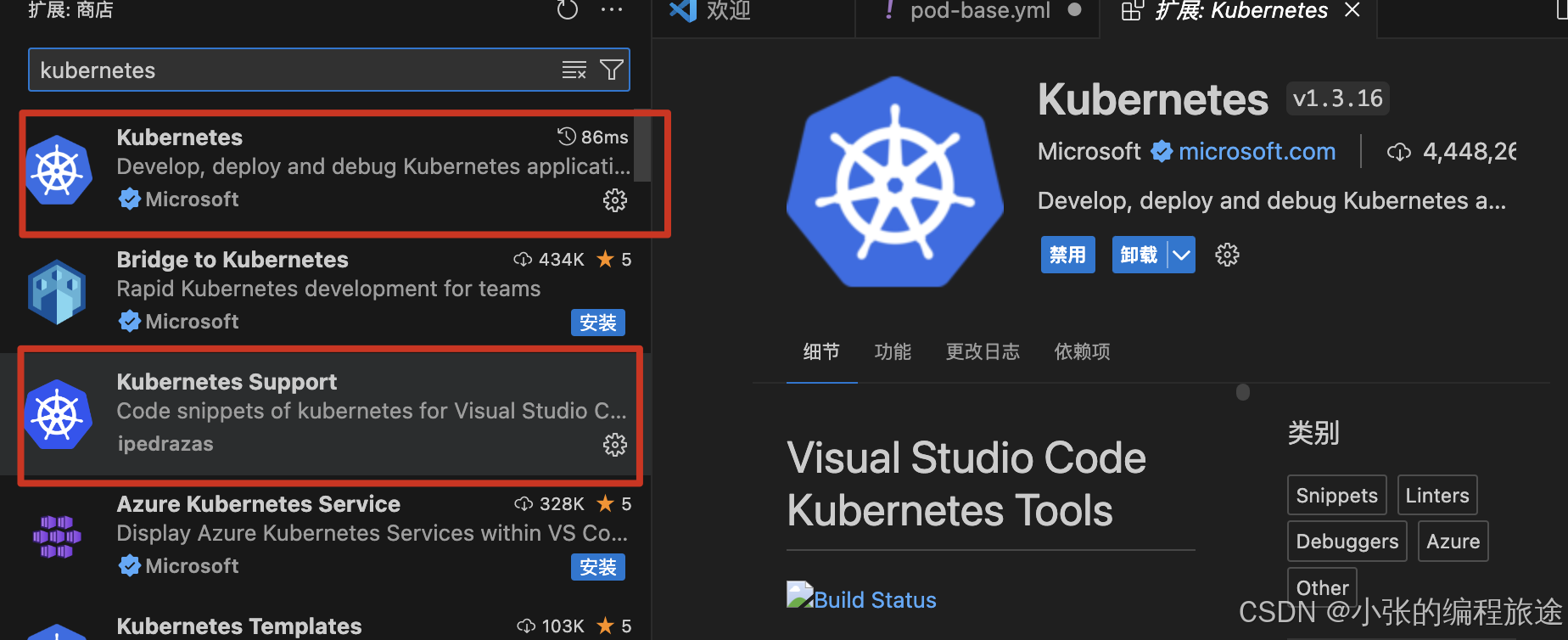The width and height of the screenshot is (1568, 640).
Task: Uninstall extension with 卸载 button
Action: click(1139, 255)
